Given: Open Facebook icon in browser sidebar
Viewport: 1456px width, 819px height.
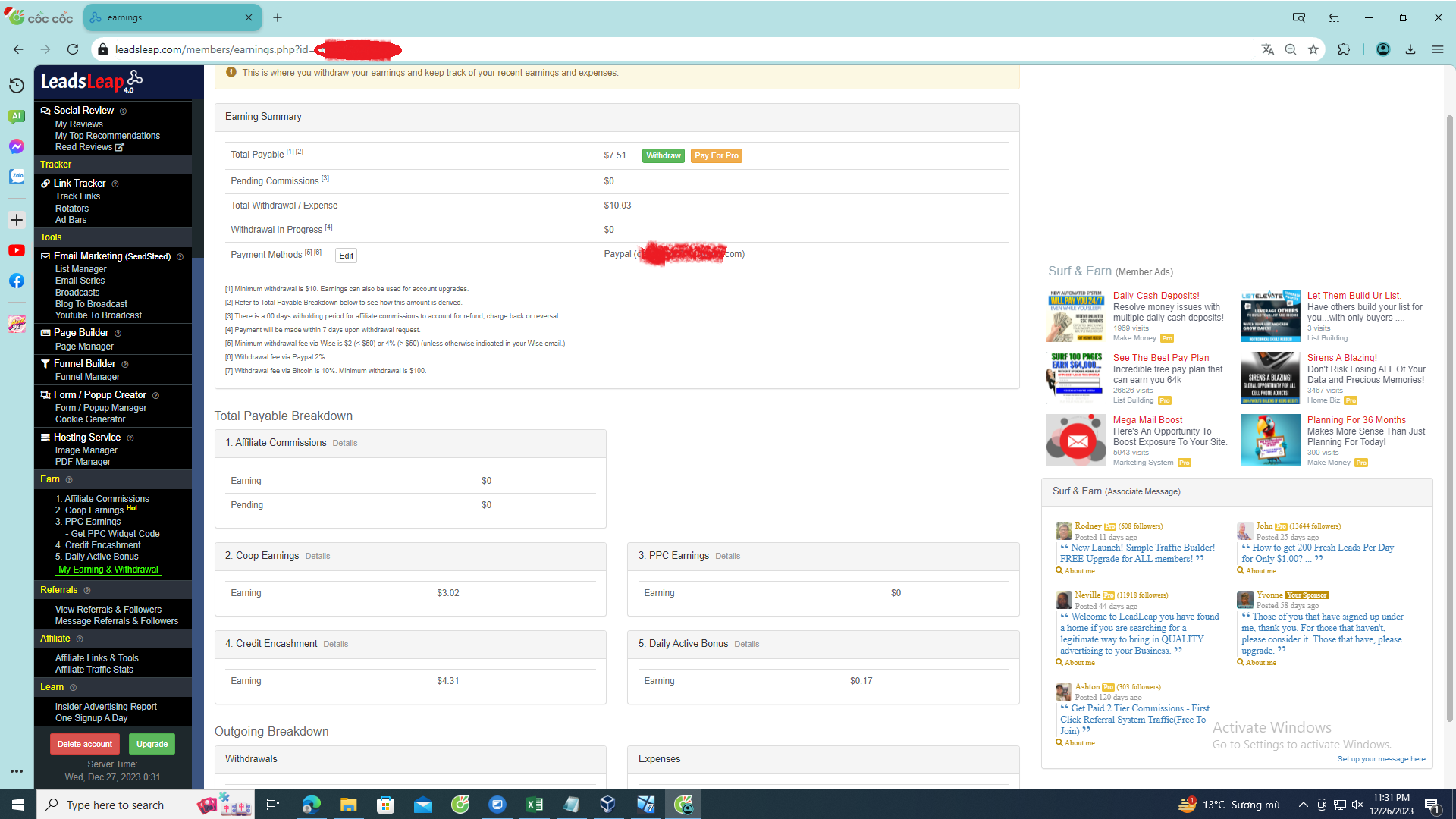Looking at the screenshot, I should coord(17,281).
